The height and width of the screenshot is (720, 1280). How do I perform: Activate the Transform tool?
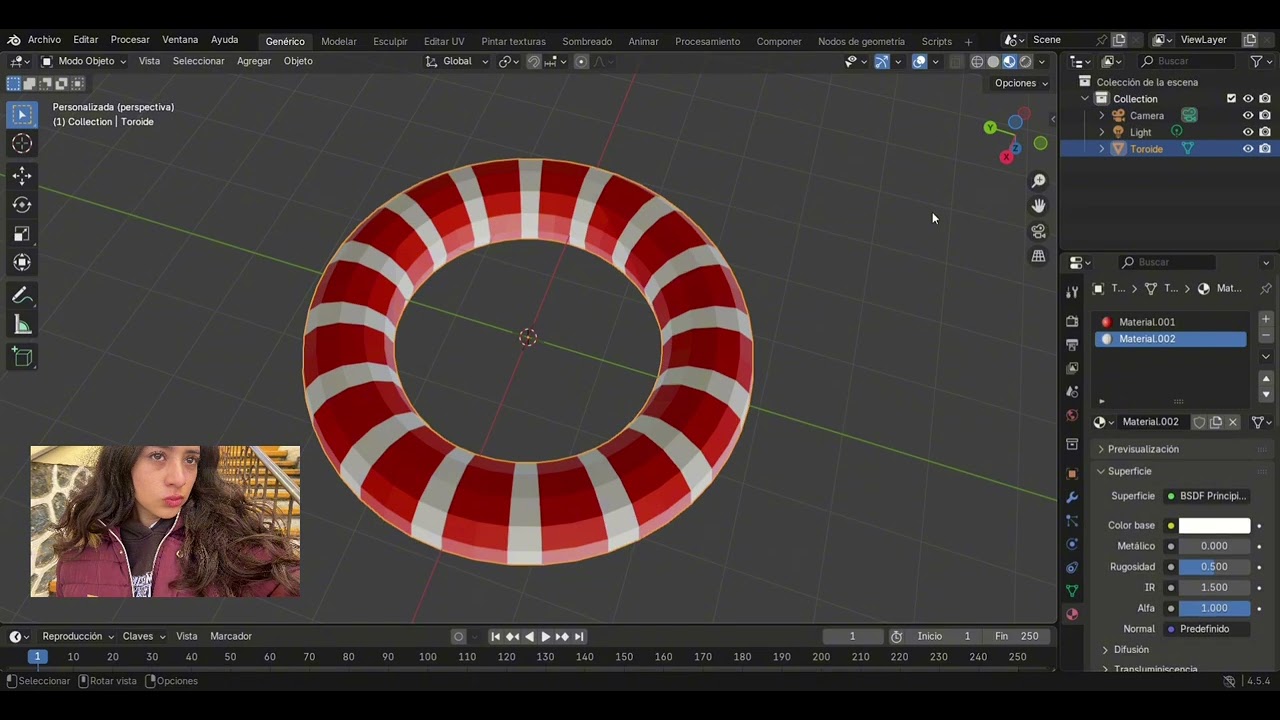click(x=22, y=263)
